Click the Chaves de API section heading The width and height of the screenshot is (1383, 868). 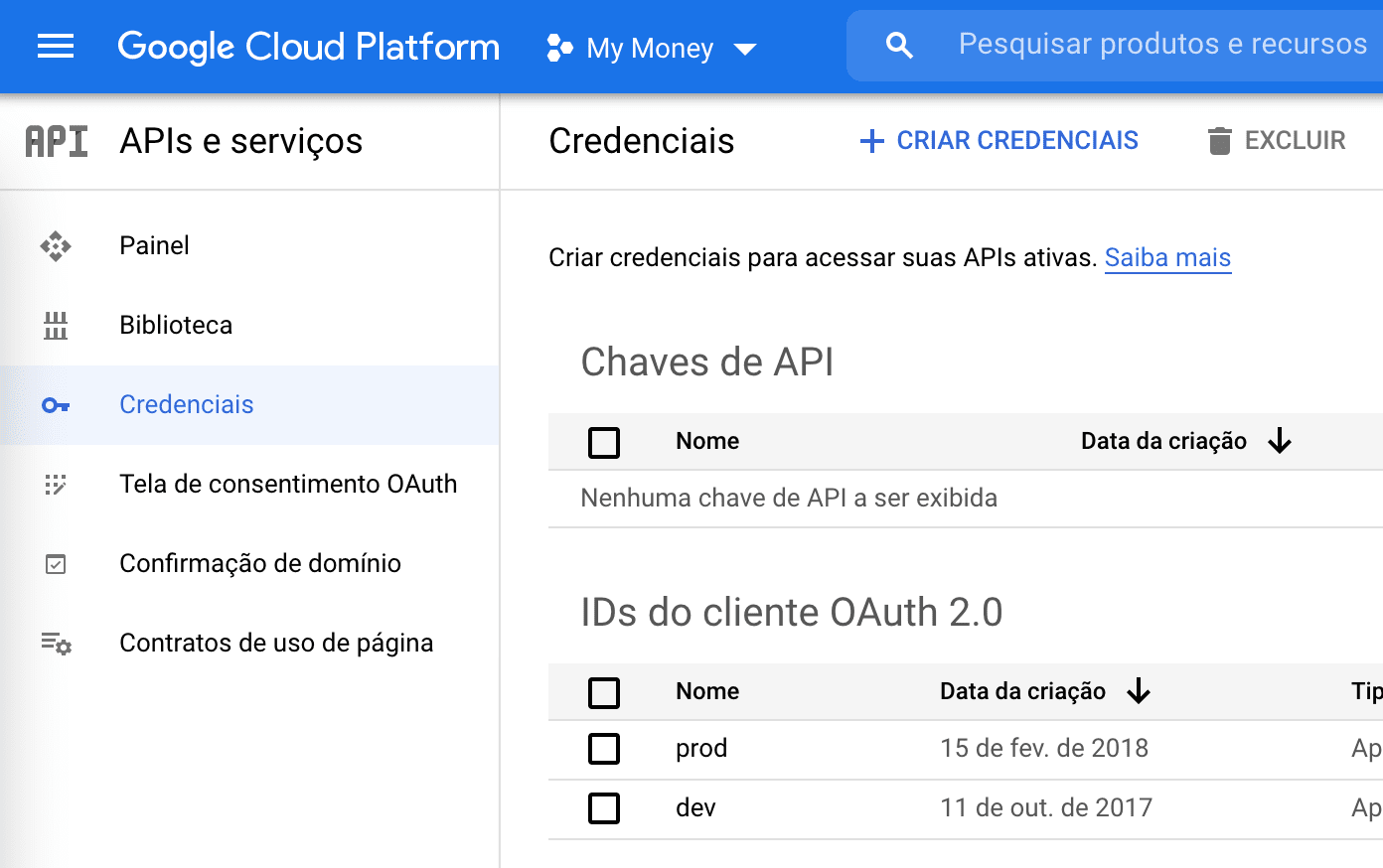(x=707, y=362)
